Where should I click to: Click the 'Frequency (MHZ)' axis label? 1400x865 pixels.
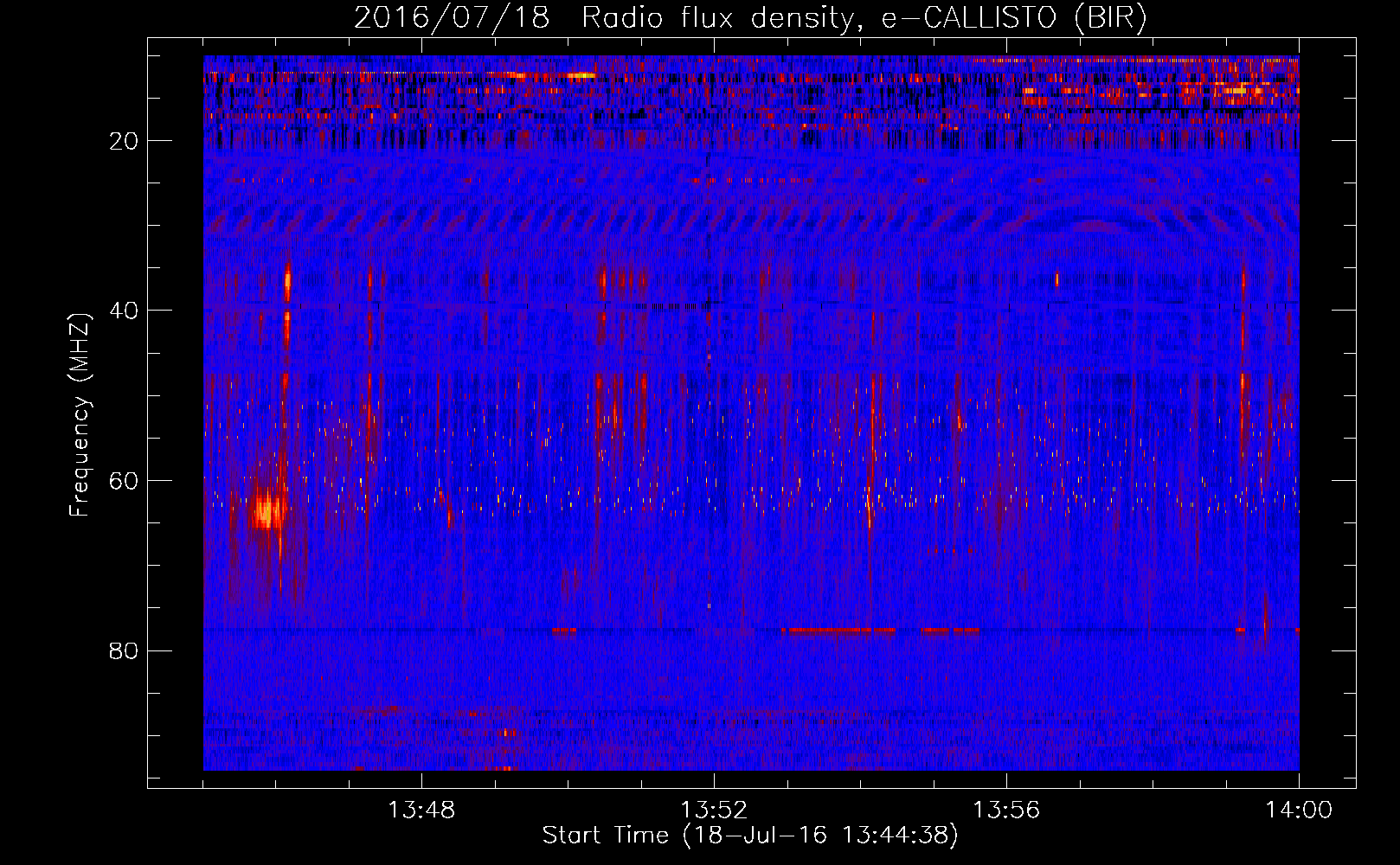click(80, 414)
